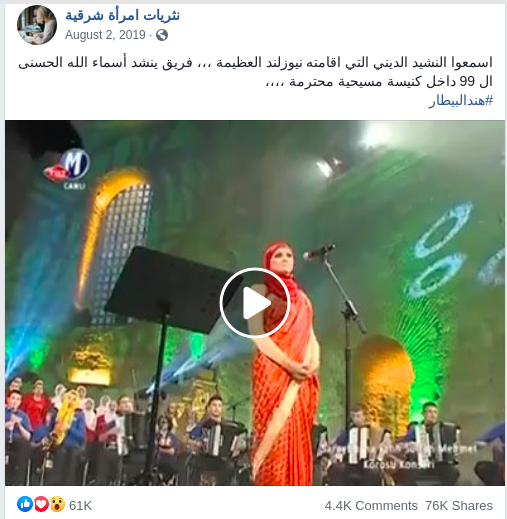This screenshot has width=507, height=519.
Task: Click the CANLI live label under logo
Action: point(74,186)
